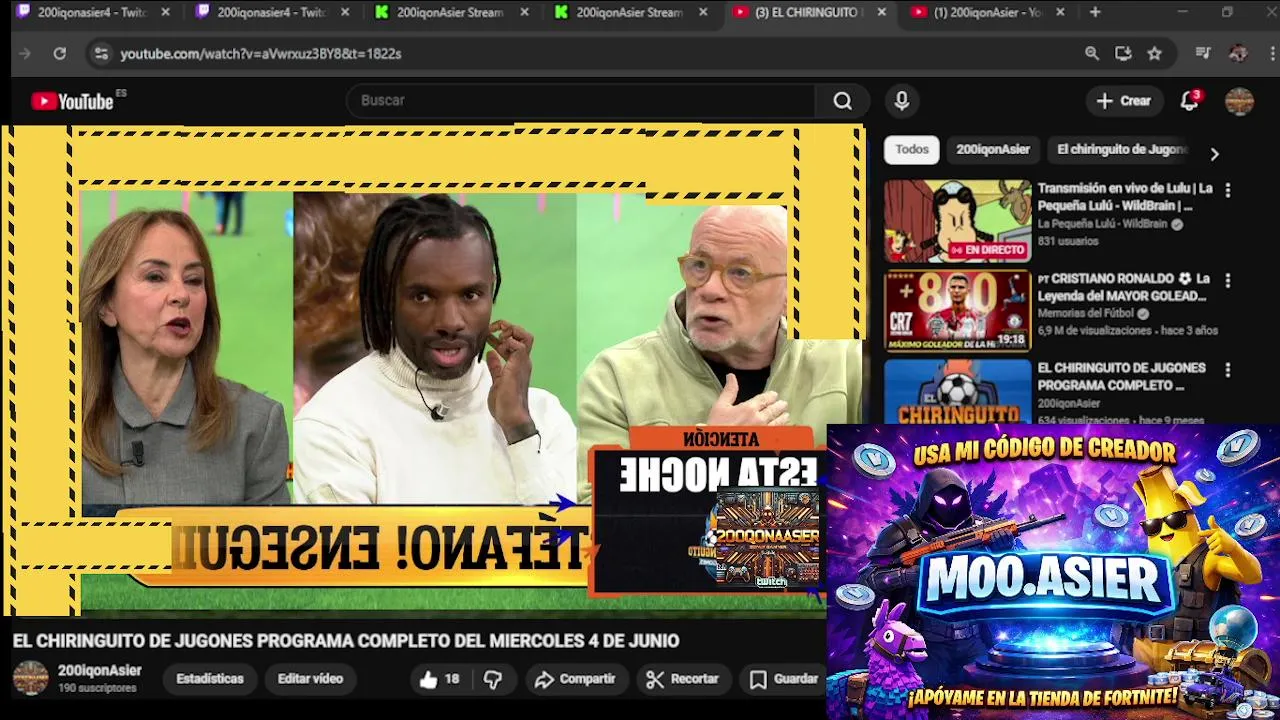
Task: Open the install app icon in address bar
Action: [x=1123, y=54]
